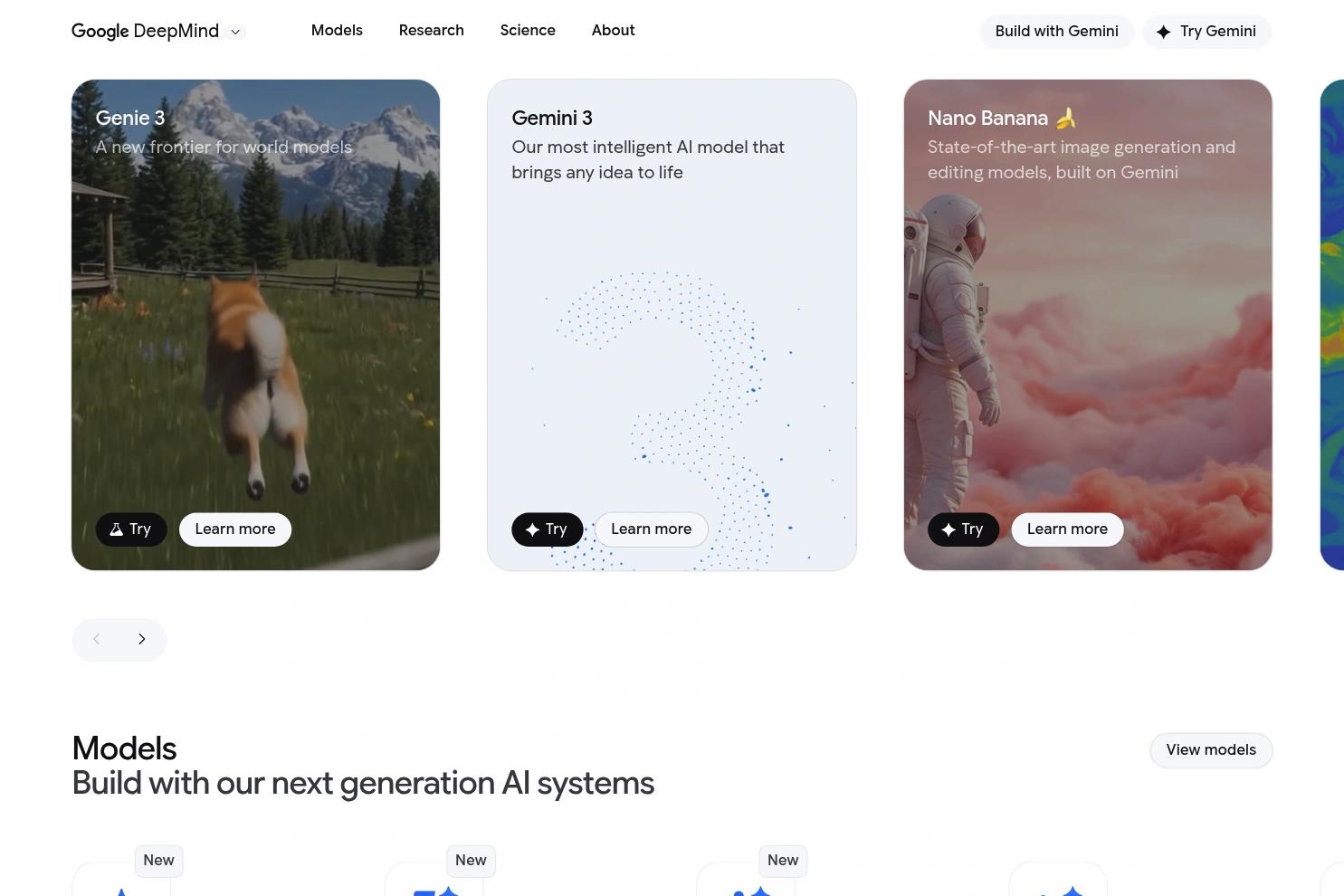The width and height of the screenshot is (1344, 896).
Task: Learn more about Nano Banana
Action: (x=1067, y=529)
